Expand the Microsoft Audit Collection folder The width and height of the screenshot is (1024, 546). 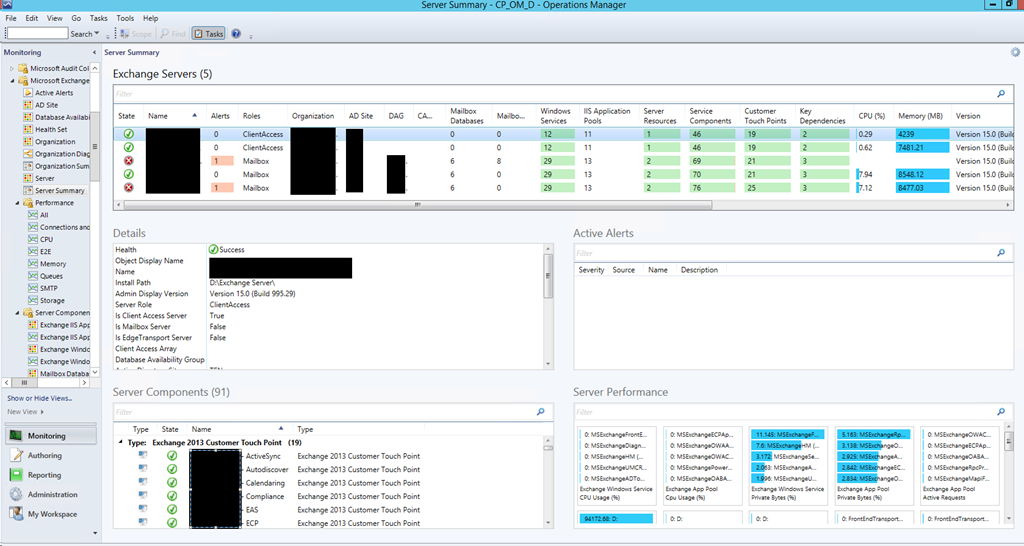(12, 68)
